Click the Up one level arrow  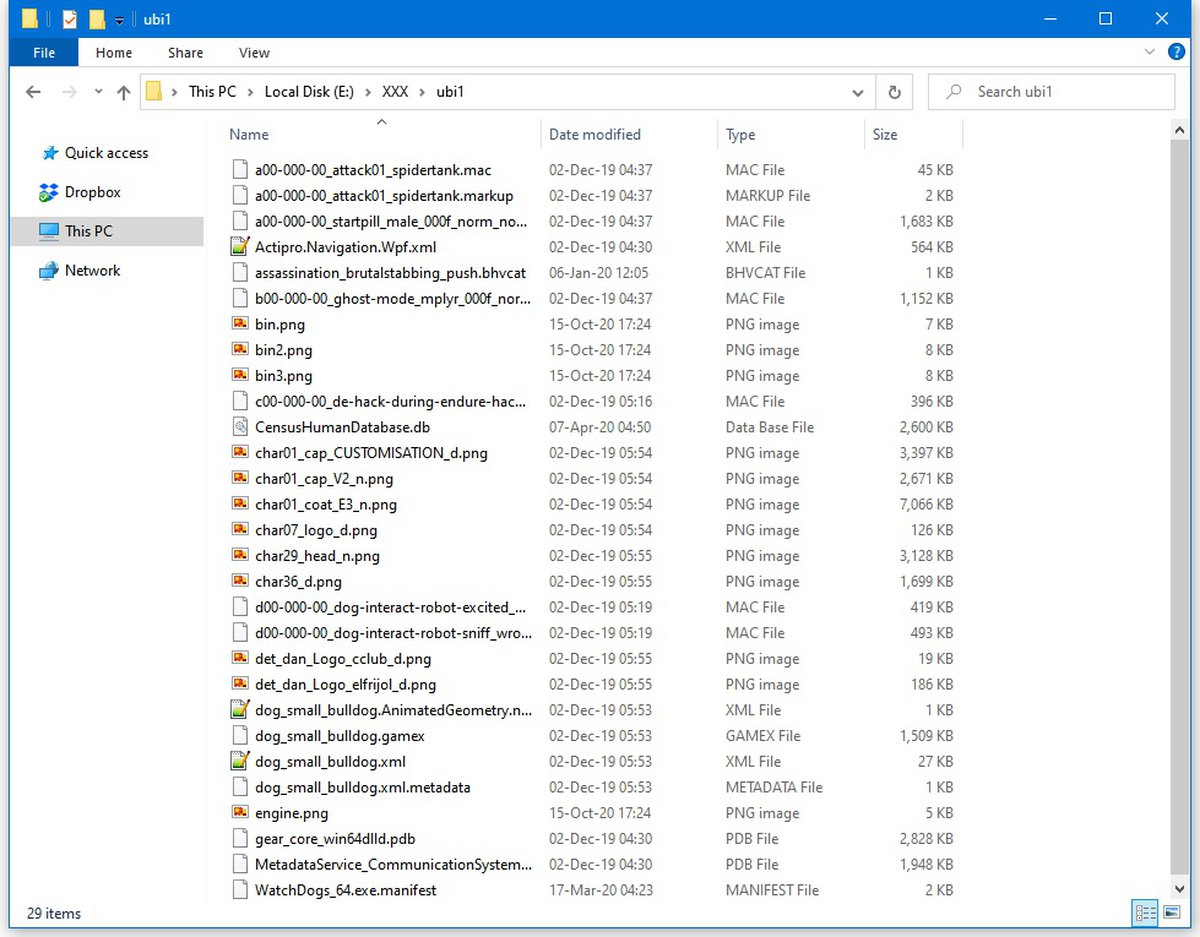tap(123, 92)
